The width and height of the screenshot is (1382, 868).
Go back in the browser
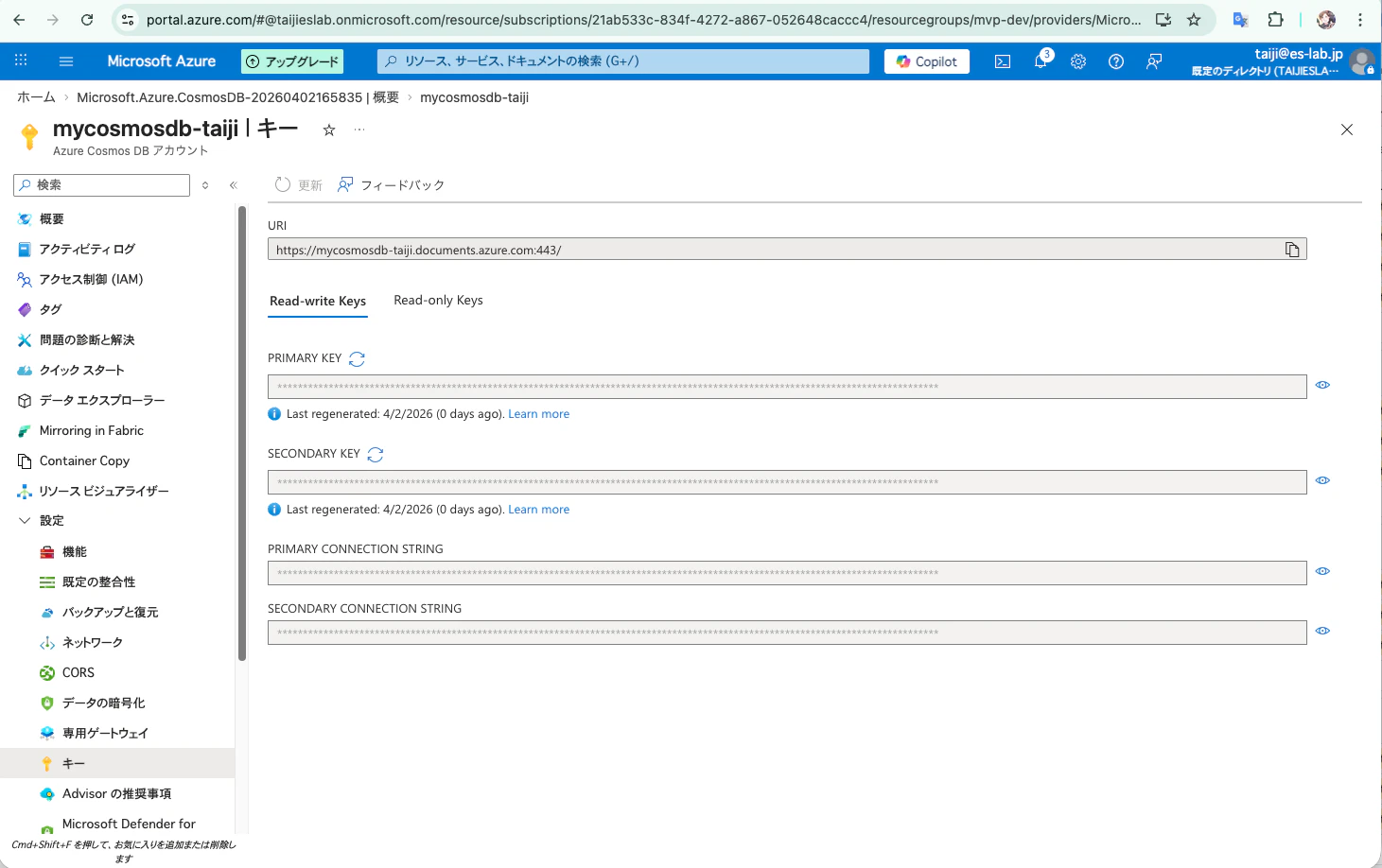coord(19,19)
